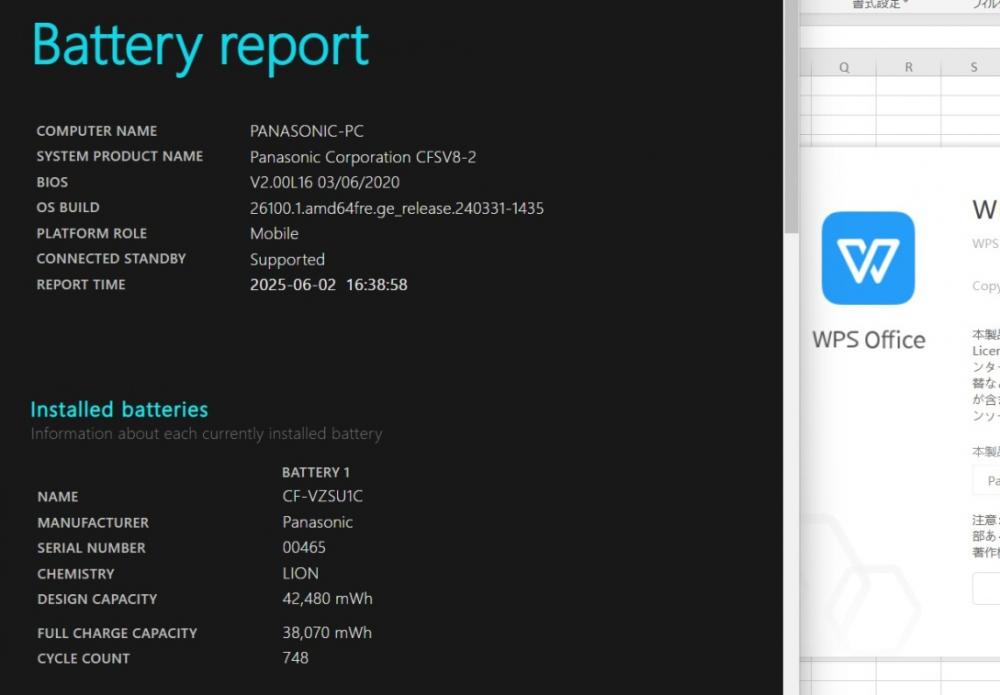Select the OS build value 26100.1.amd64fre
Viewport: 1000px width, 695px height.
(x=397, y=208)
